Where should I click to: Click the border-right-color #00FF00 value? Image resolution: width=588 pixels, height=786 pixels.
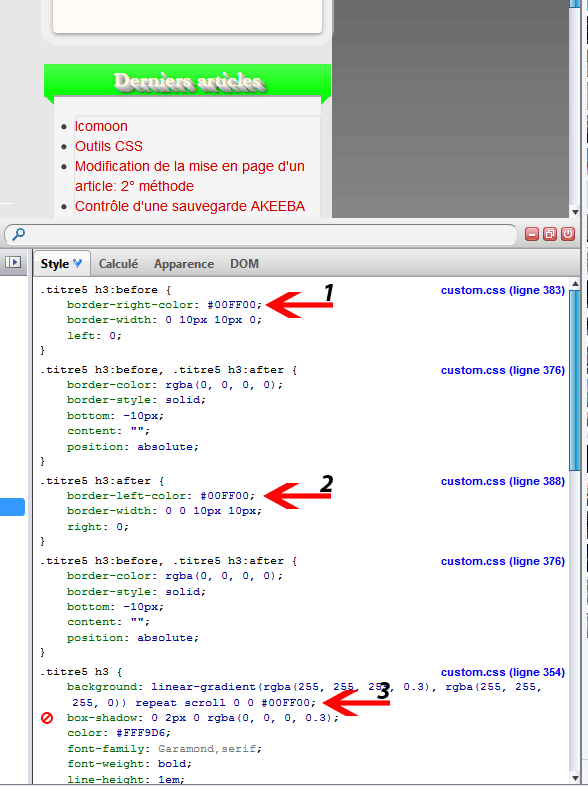pyautogui.click(x=232, y=305)
